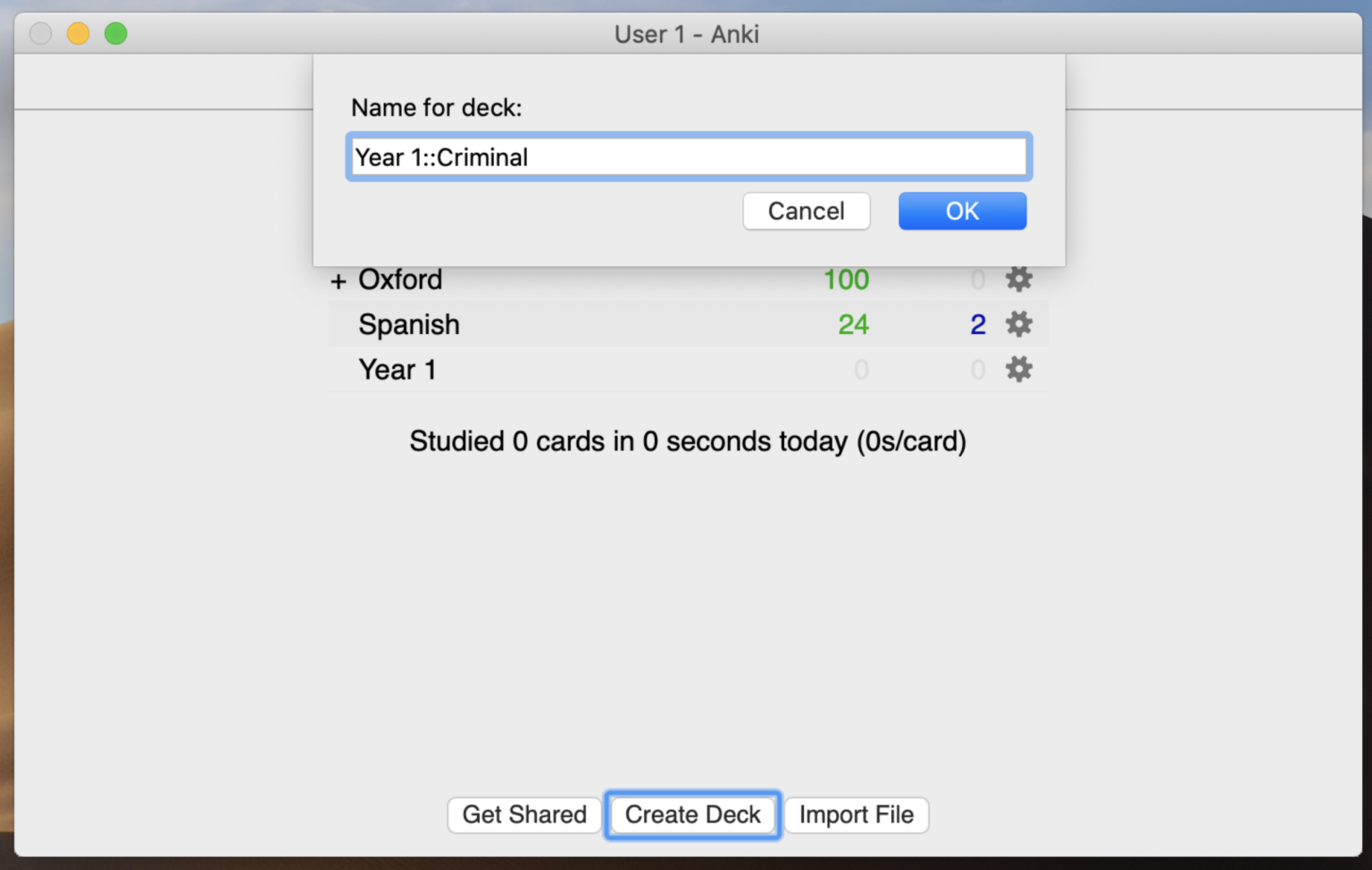
Task: Click the blue due count next to Spanish
Action: tap(977, 324)
